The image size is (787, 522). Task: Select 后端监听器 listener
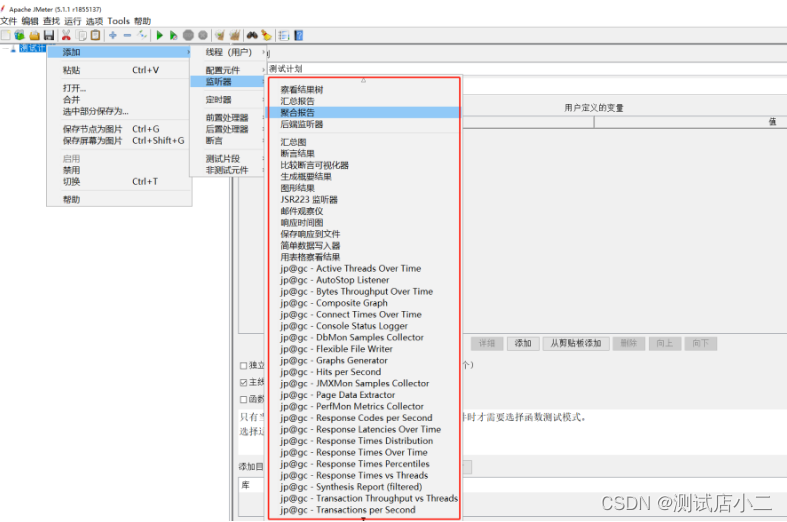[x=364, y=124]
